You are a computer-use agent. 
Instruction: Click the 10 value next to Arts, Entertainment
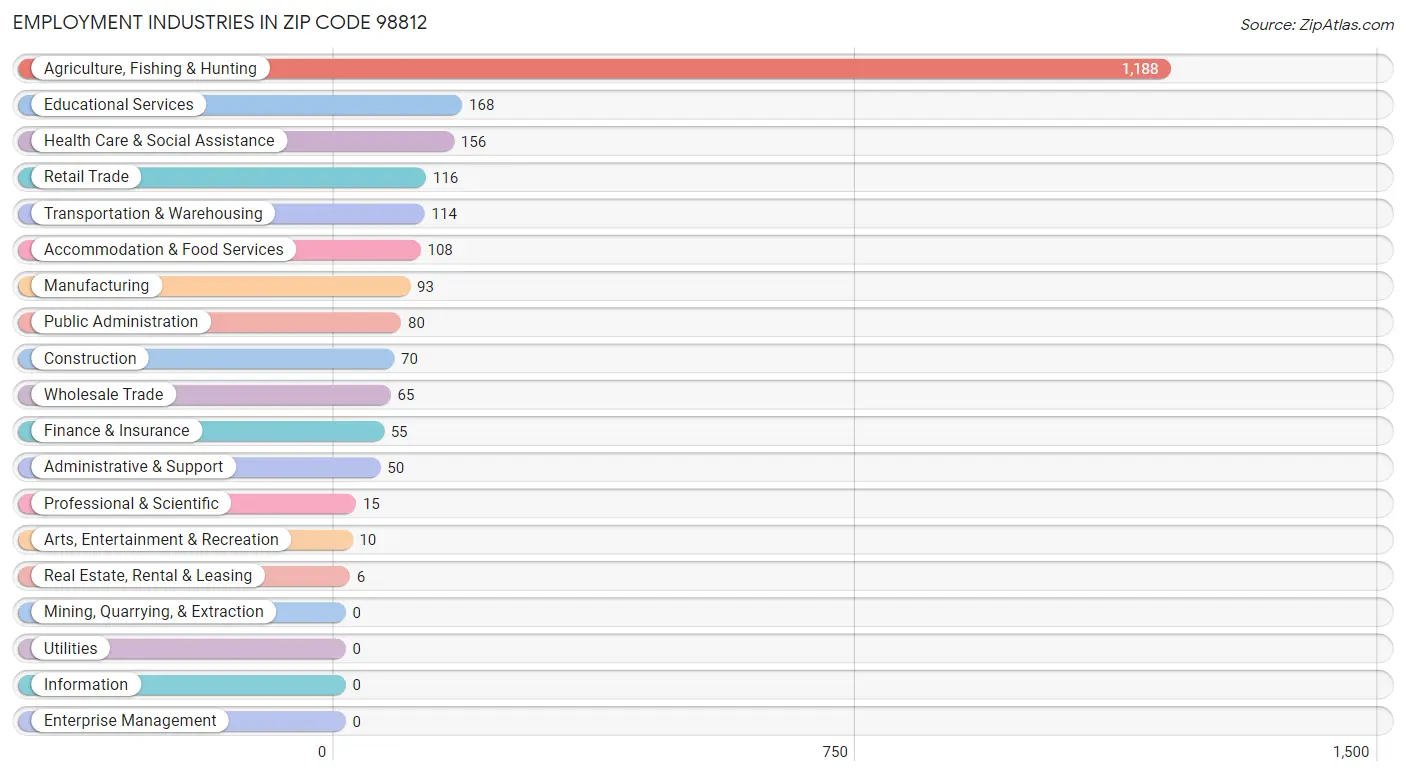coord(368,540)
